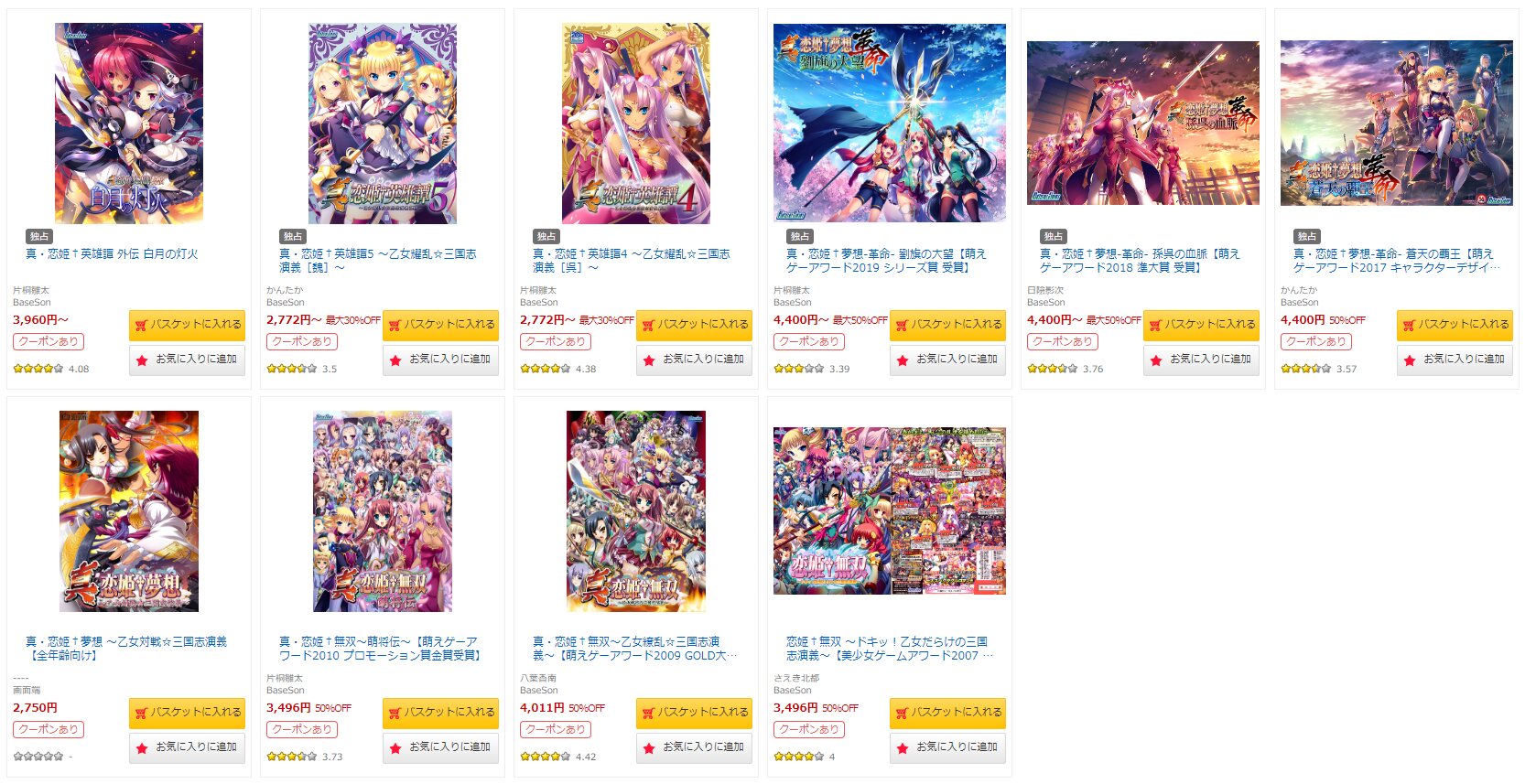Add 蒼天の覇王 to favorites
Viewport: 1525px width, 784px height.
coord(1455,360)
